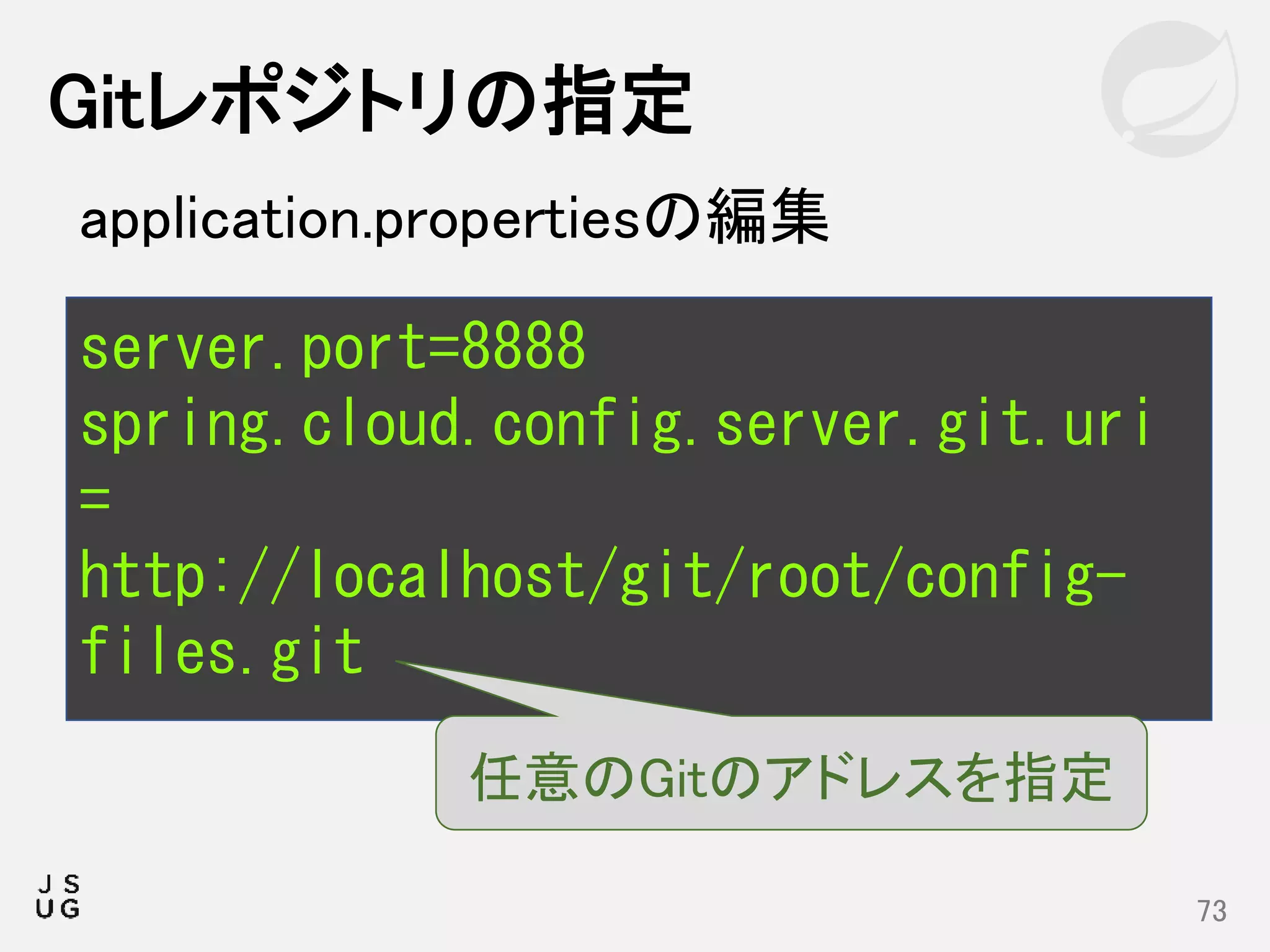This screenshot has height=952, width=1270.
Task: Click the URL line 'http://localhost/git/root/config-'
Action: (603, 576)
